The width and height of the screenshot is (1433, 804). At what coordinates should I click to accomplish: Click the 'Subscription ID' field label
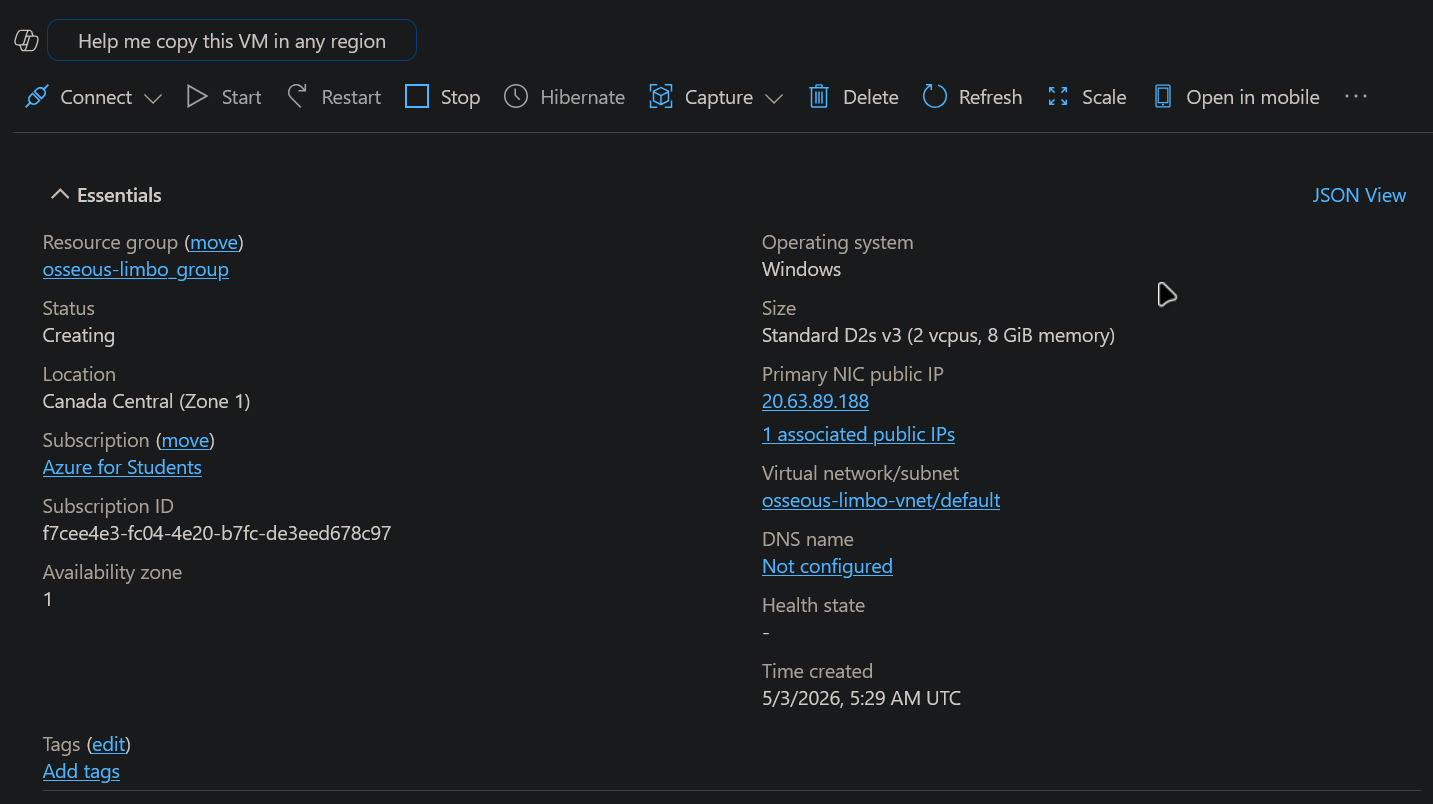[x=108, y=506]
